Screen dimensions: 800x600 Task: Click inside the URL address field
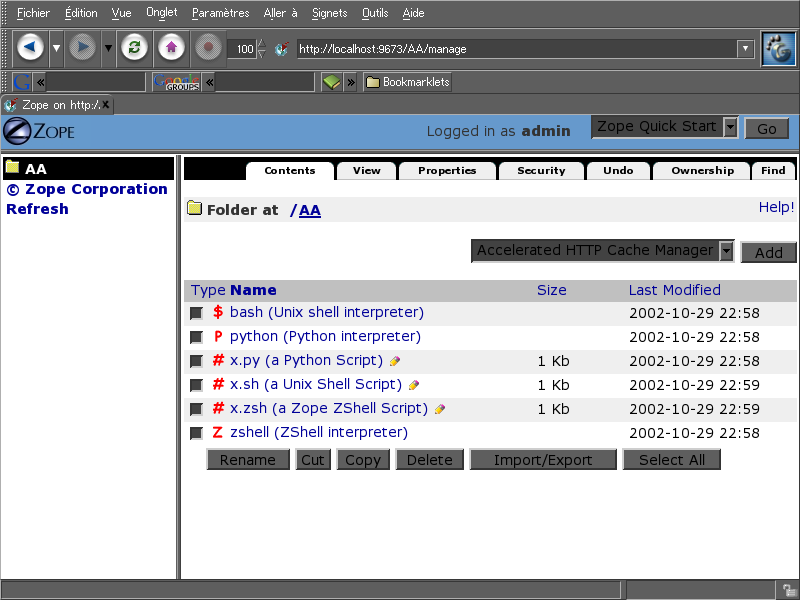coord(510,48)
